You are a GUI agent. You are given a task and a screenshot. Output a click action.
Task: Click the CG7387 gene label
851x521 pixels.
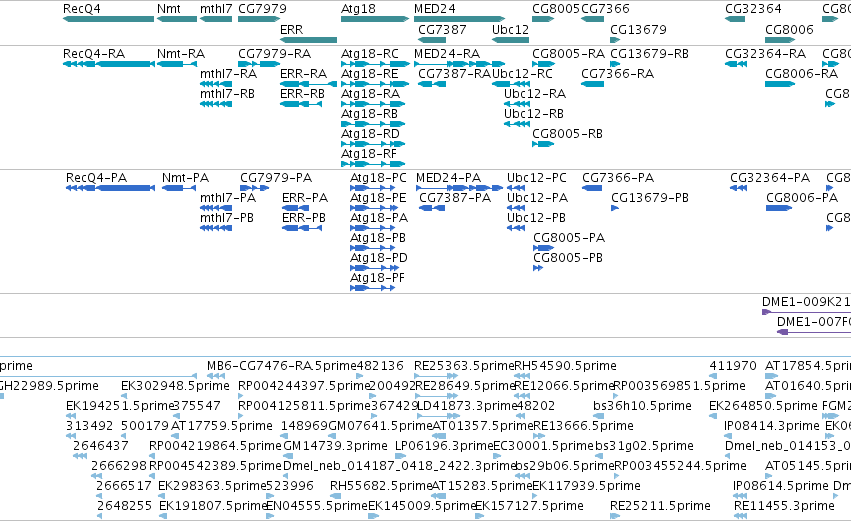pyautogui.click(x=442, y=29)
